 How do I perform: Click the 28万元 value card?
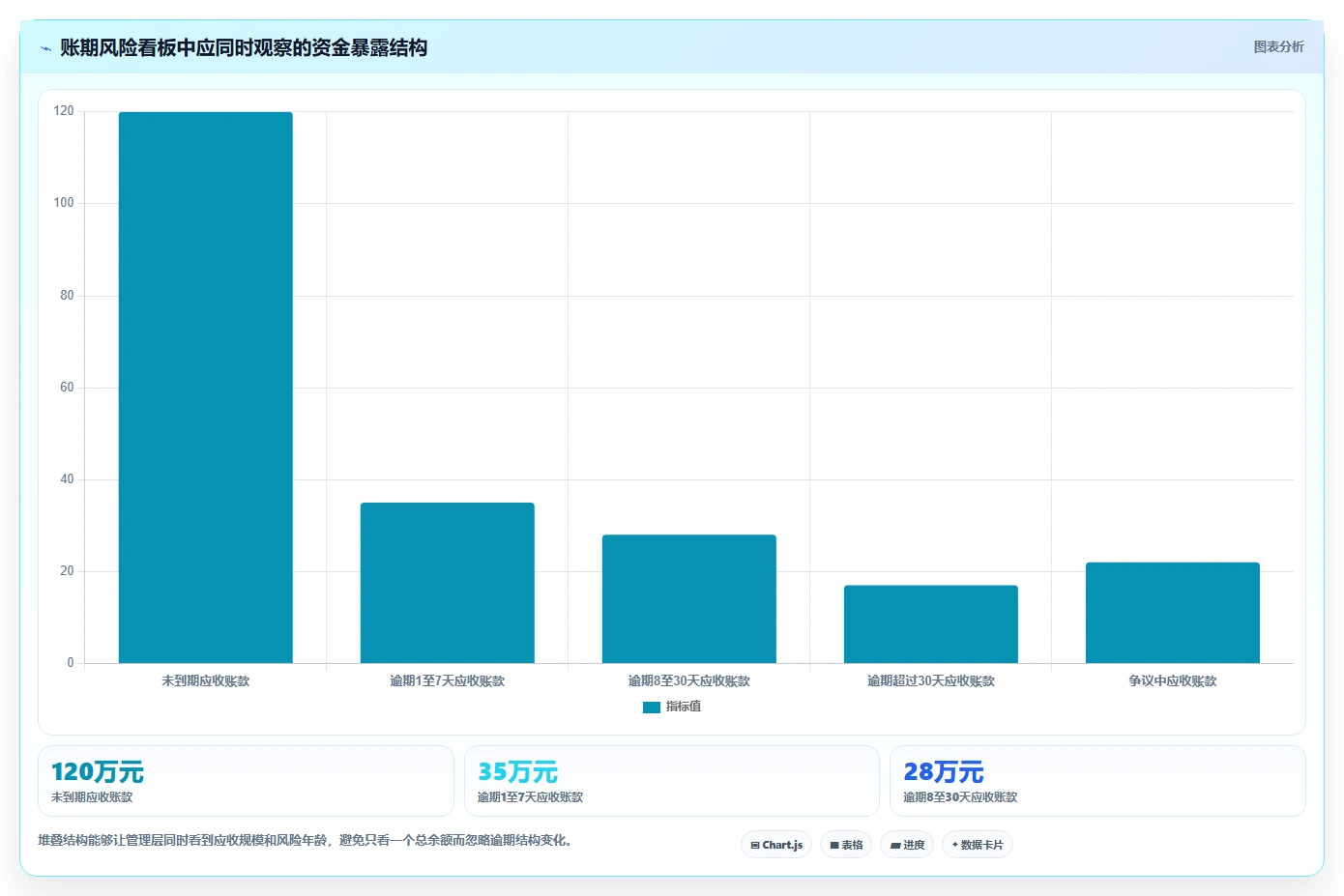tap(1097, 781)
